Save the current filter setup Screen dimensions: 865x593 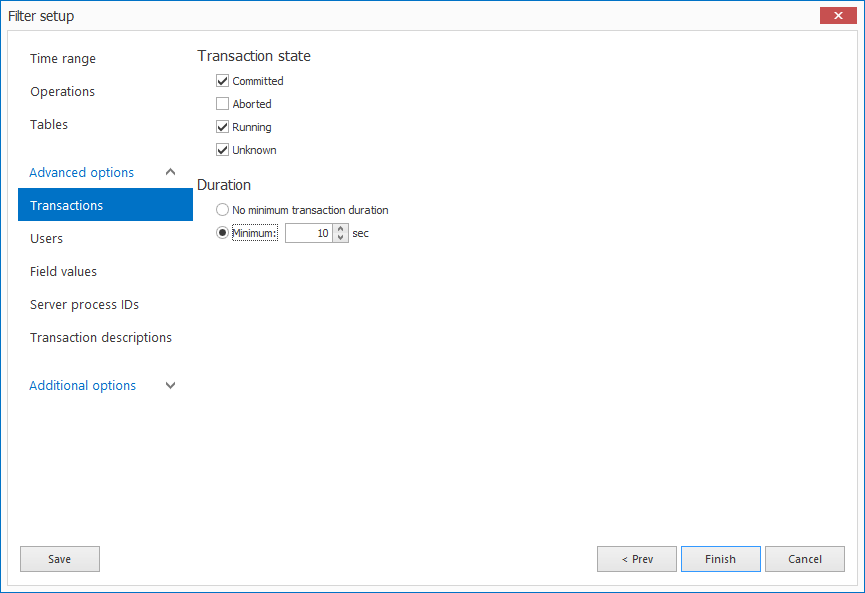tap(59, 559)
